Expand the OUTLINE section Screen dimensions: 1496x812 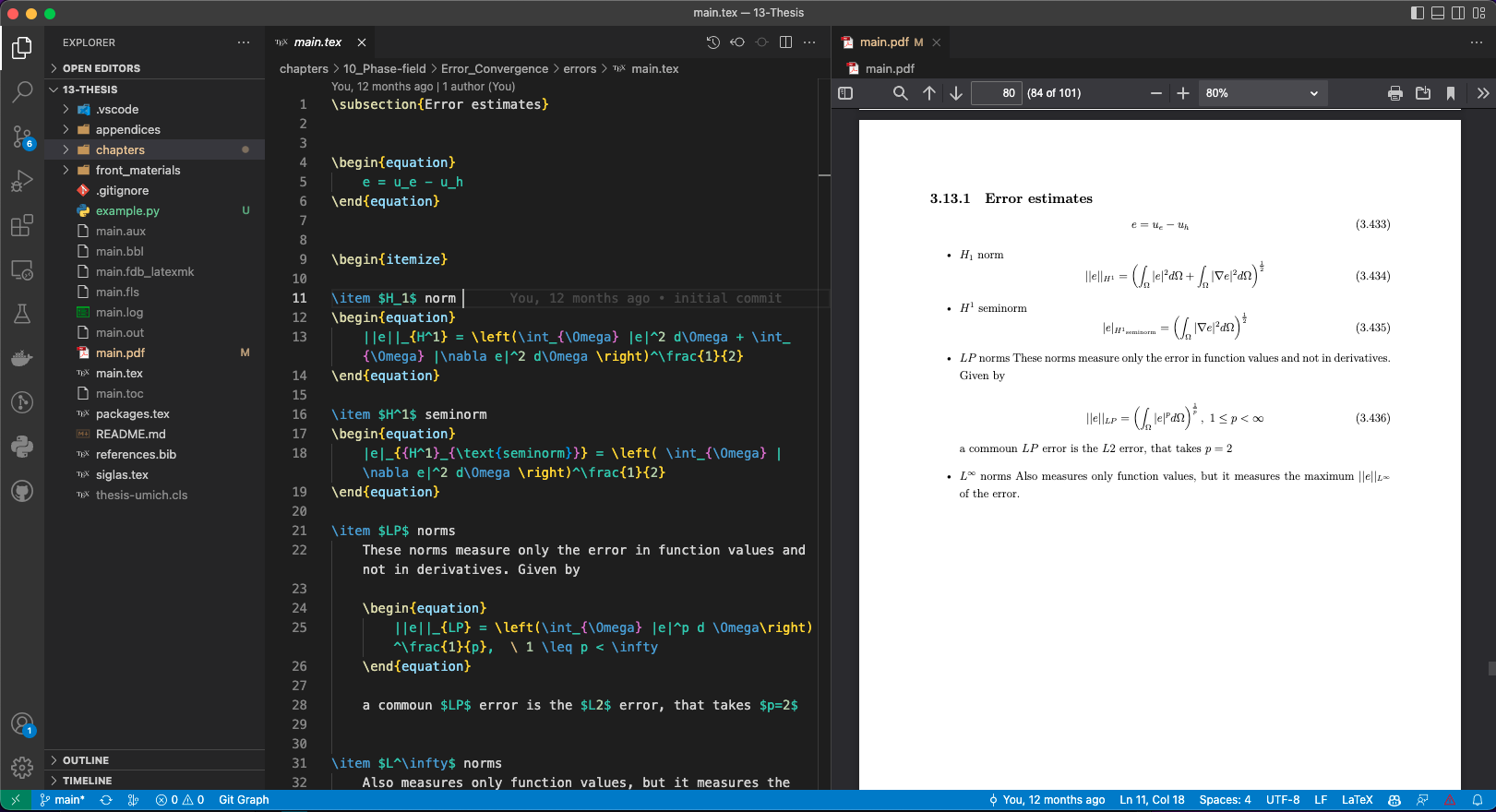(86, 760)
